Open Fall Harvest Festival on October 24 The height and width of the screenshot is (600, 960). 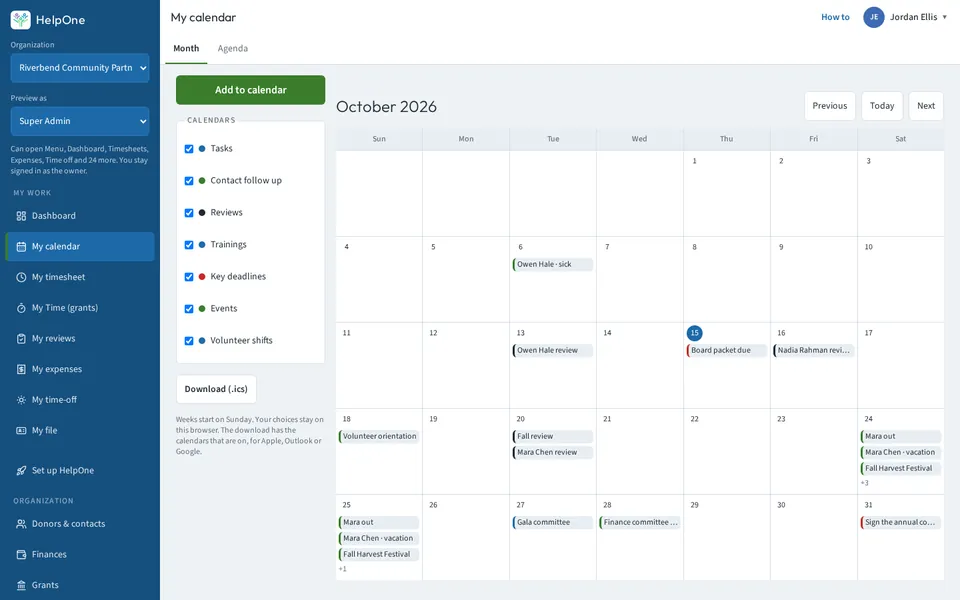tap(901, 468)
